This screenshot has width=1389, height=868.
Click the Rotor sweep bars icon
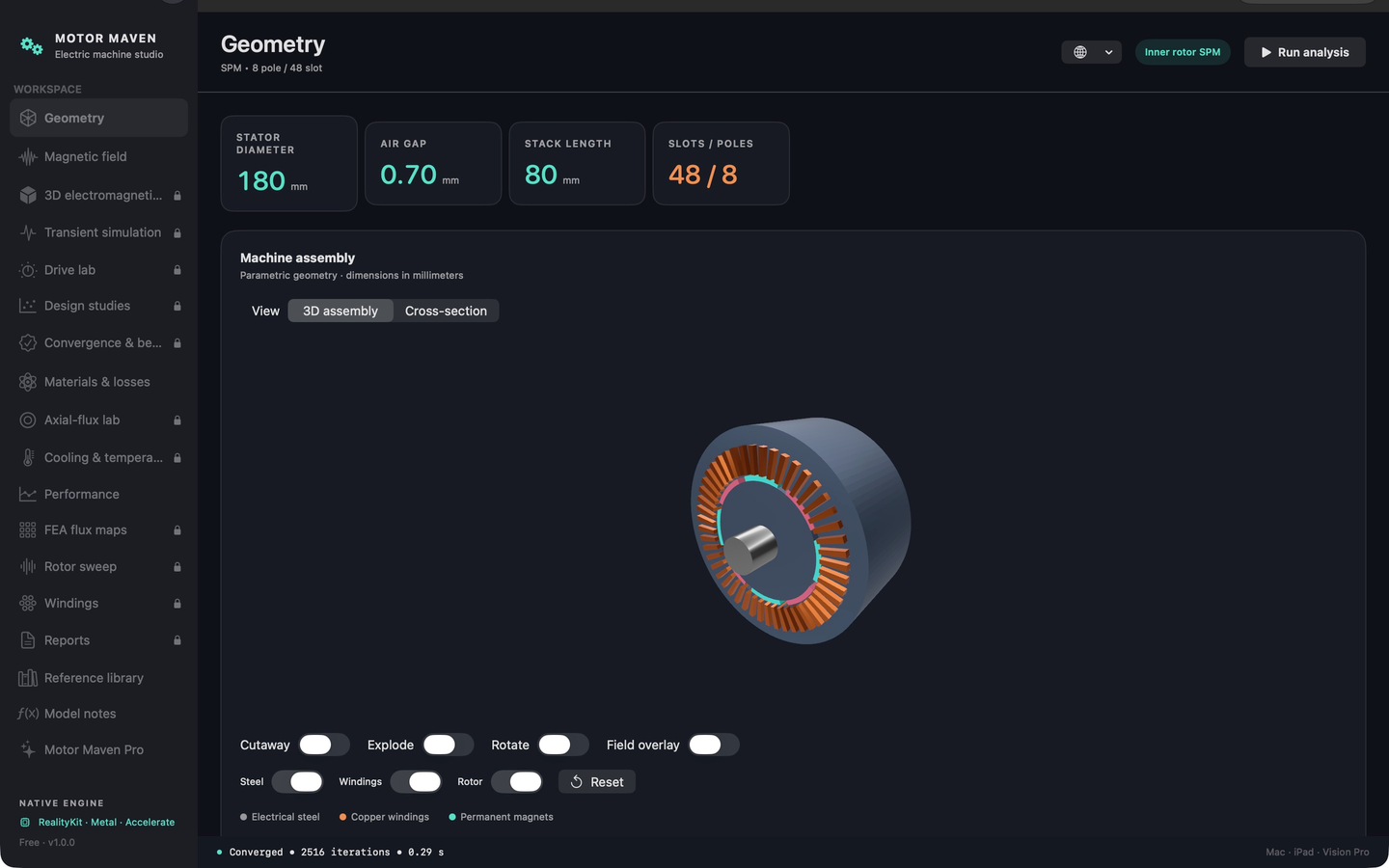click(28, 566)
